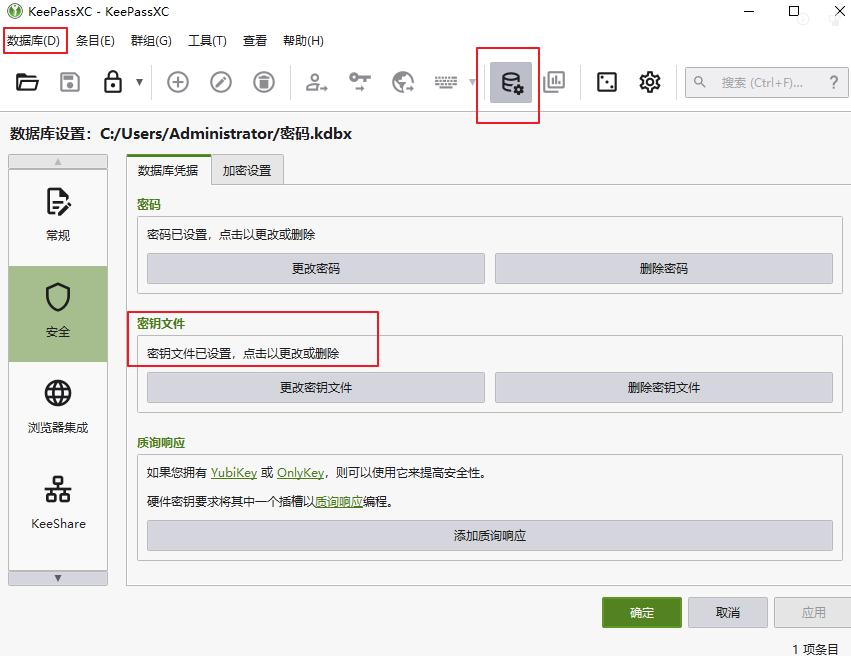Open database folder icon in toolbar
The width and height of the screenshot is (851, 656).
pyautogui.click(x=27, y=82)
